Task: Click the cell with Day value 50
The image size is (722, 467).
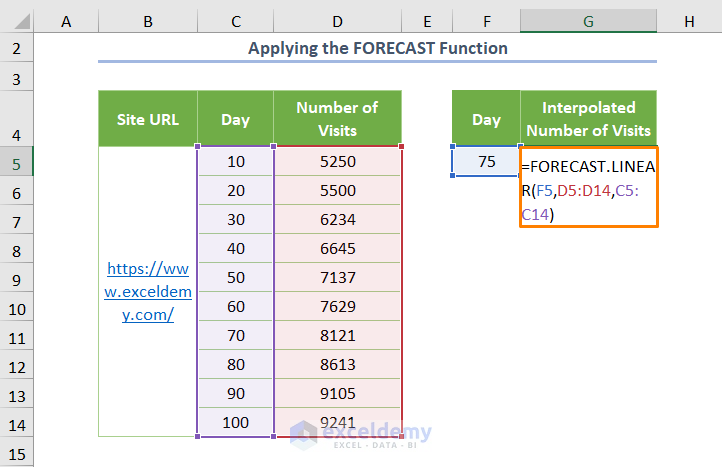Action: tap(236, 277)
